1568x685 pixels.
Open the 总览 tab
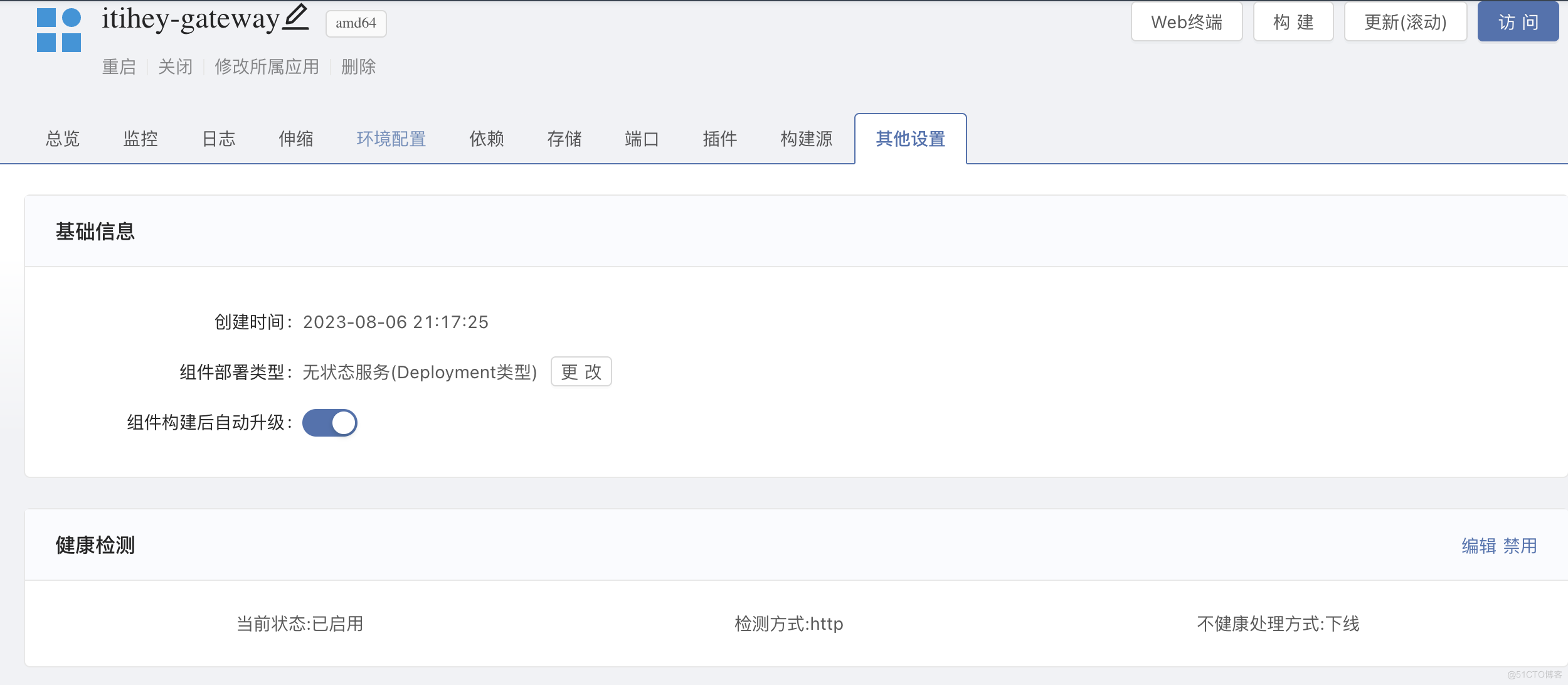pyautogui.click(x=63, y=139)
